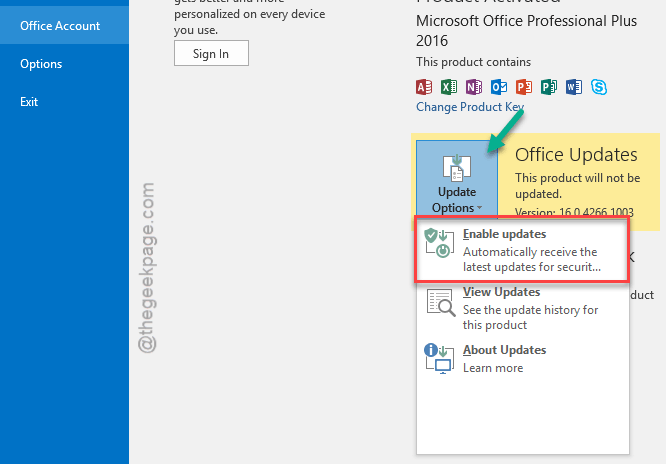Click the Office Updates heading
Screen dimensions: 666x464
point(576,155)
